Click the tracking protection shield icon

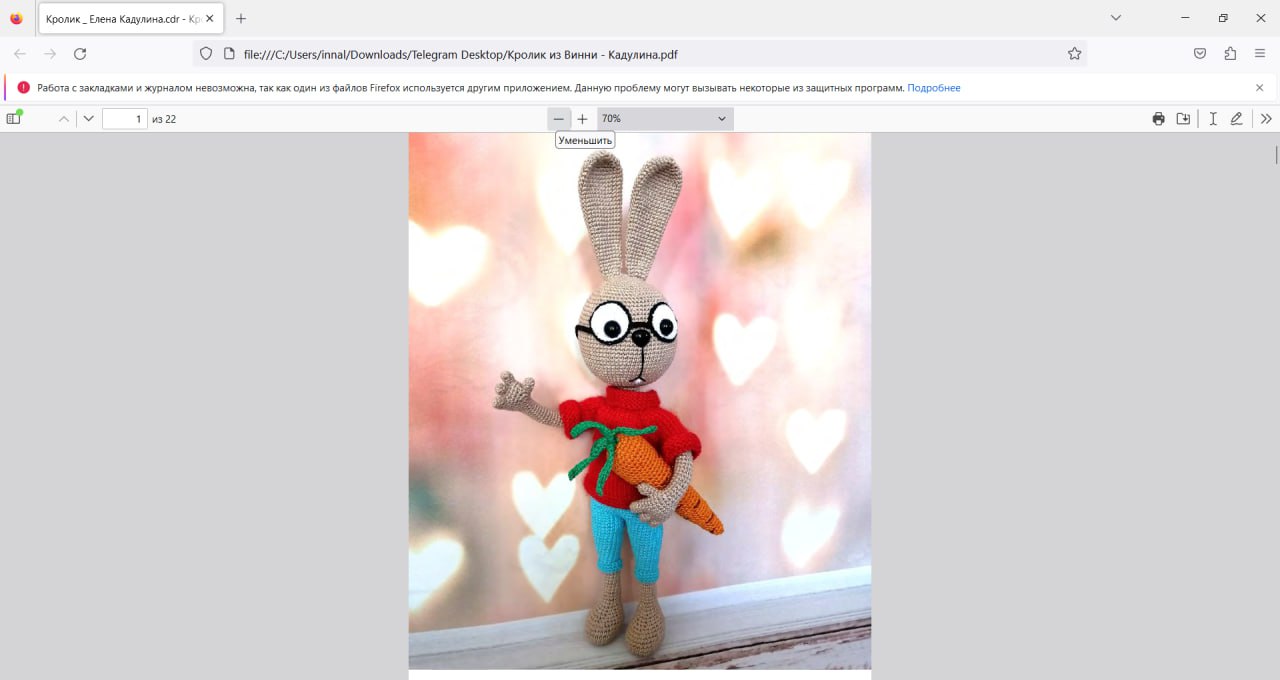(206, 54)
